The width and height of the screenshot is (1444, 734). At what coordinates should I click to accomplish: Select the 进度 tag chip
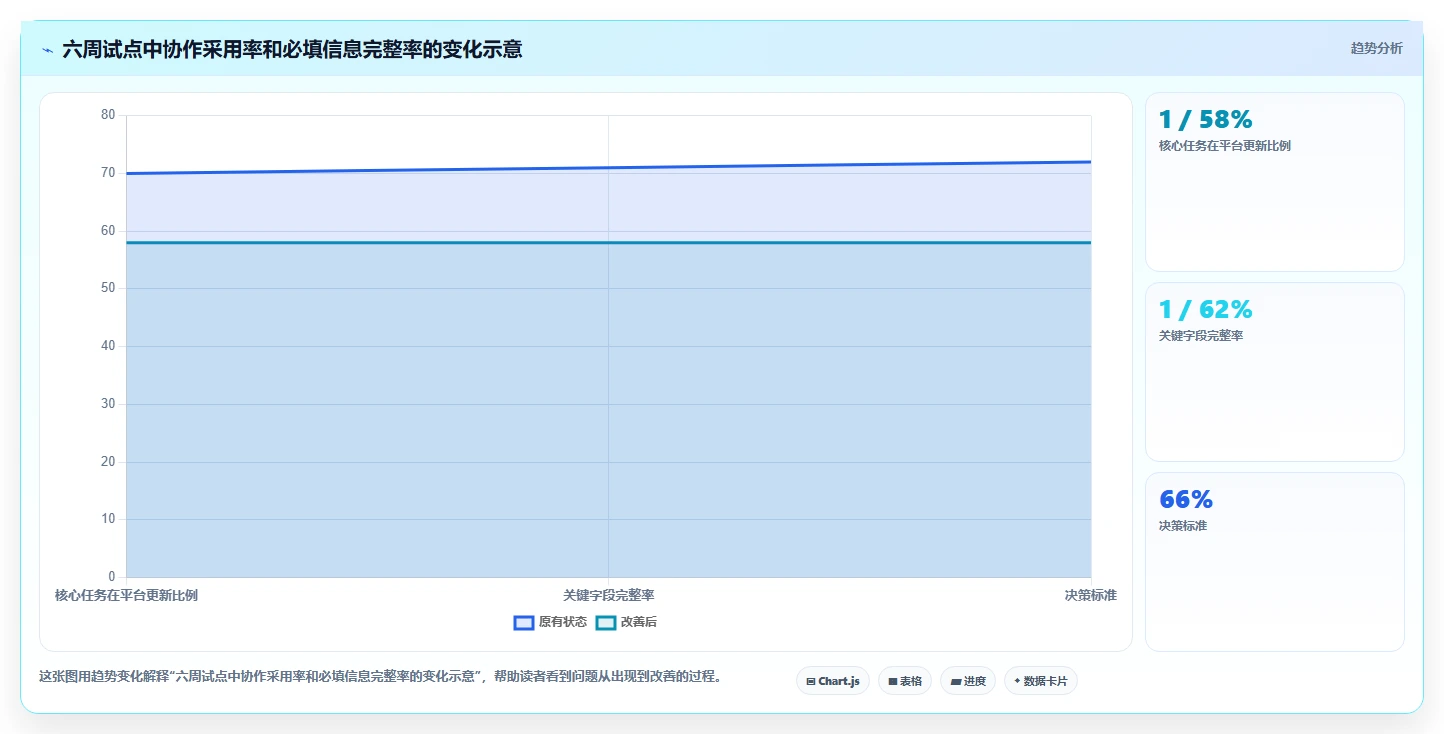pyautogui.click(x=968, y=681)
